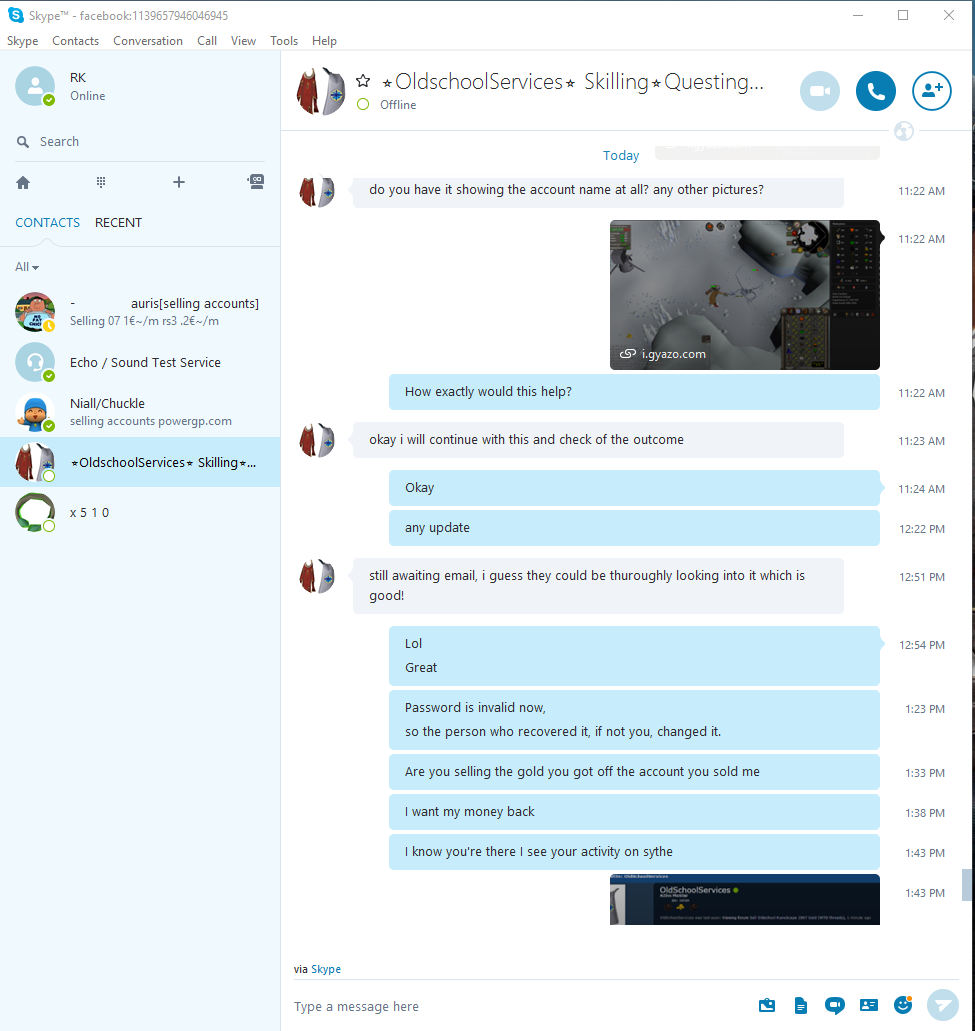The image size is (975, 1031).
Task: Click the 'do you have it showing' message
Action: [598, 192]
